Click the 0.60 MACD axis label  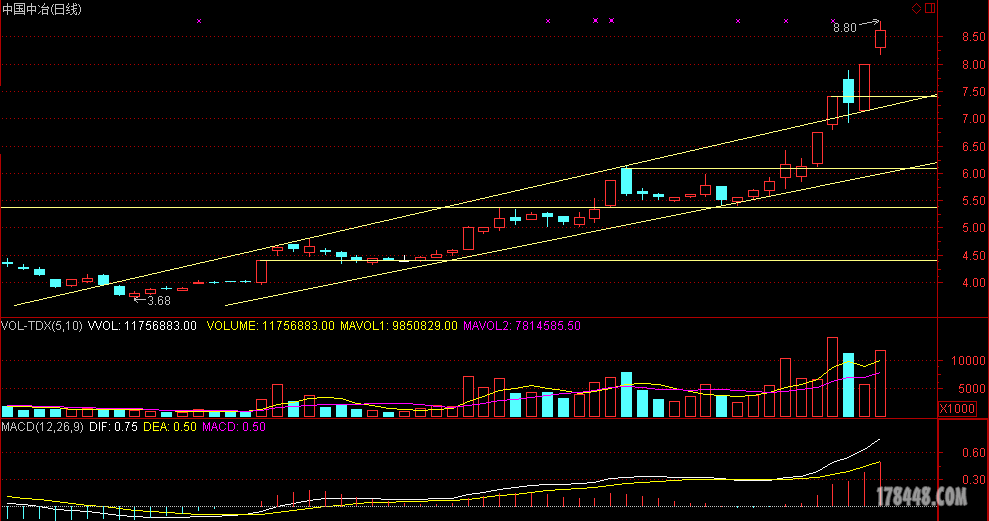[x=973, y=452]
